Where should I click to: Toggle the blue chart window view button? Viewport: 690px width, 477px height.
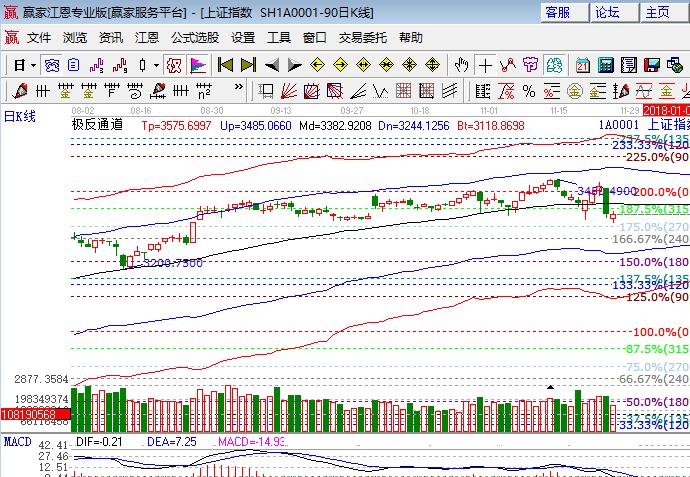coord(50,65)
